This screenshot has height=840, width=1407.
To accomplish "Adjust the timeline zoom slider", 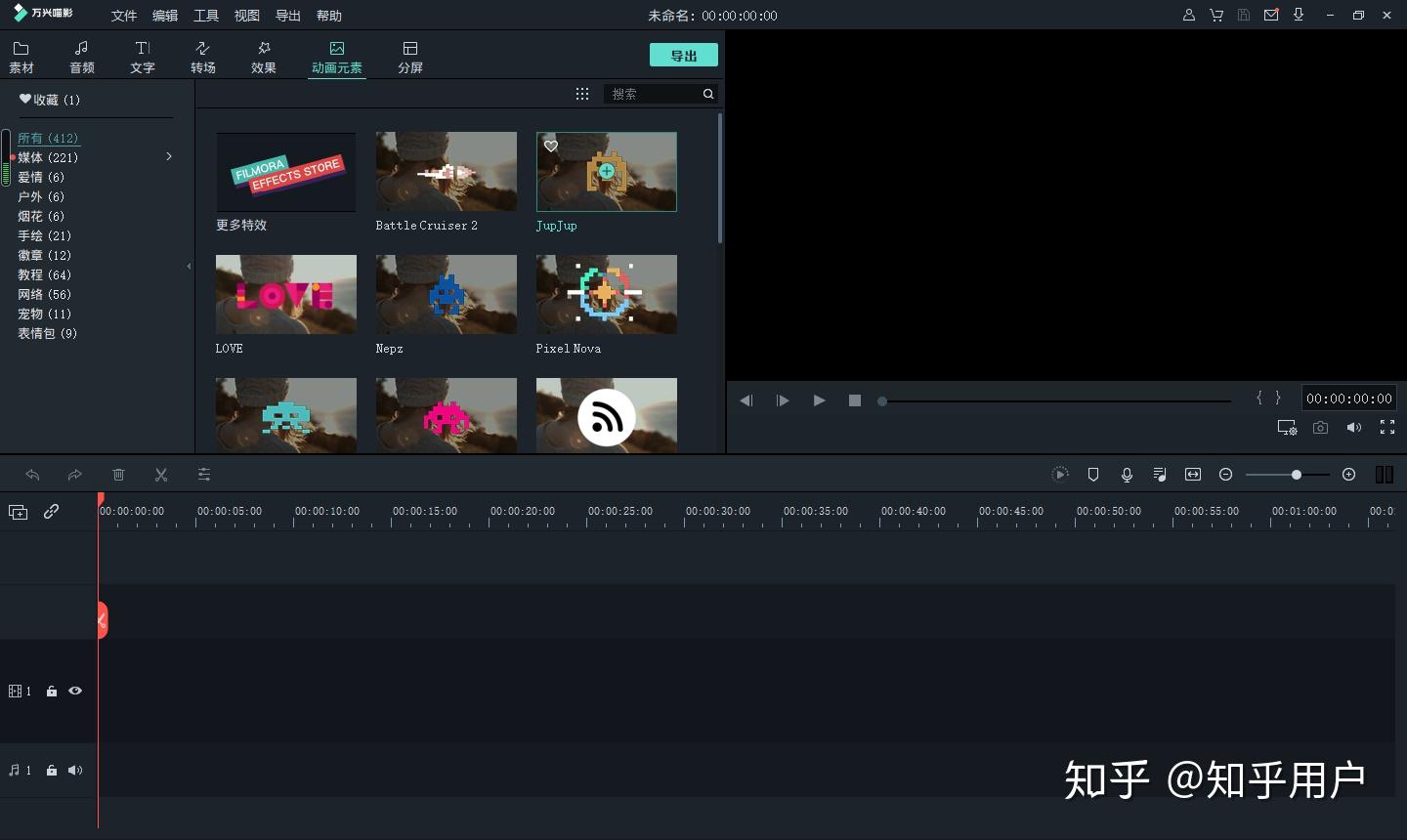I will point(1288,475).
